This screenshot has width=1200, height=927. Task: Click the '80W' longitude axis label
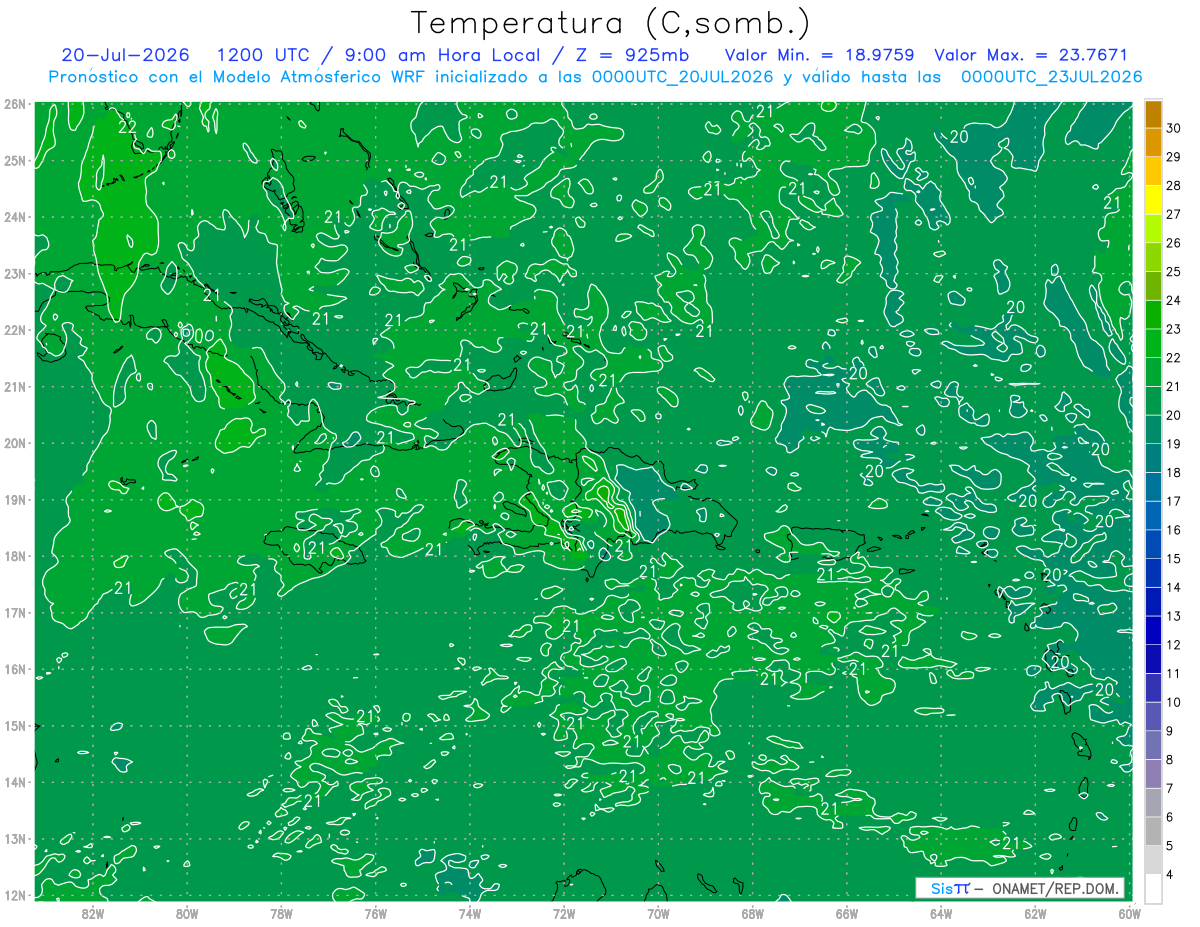click(x=187, y=913)
